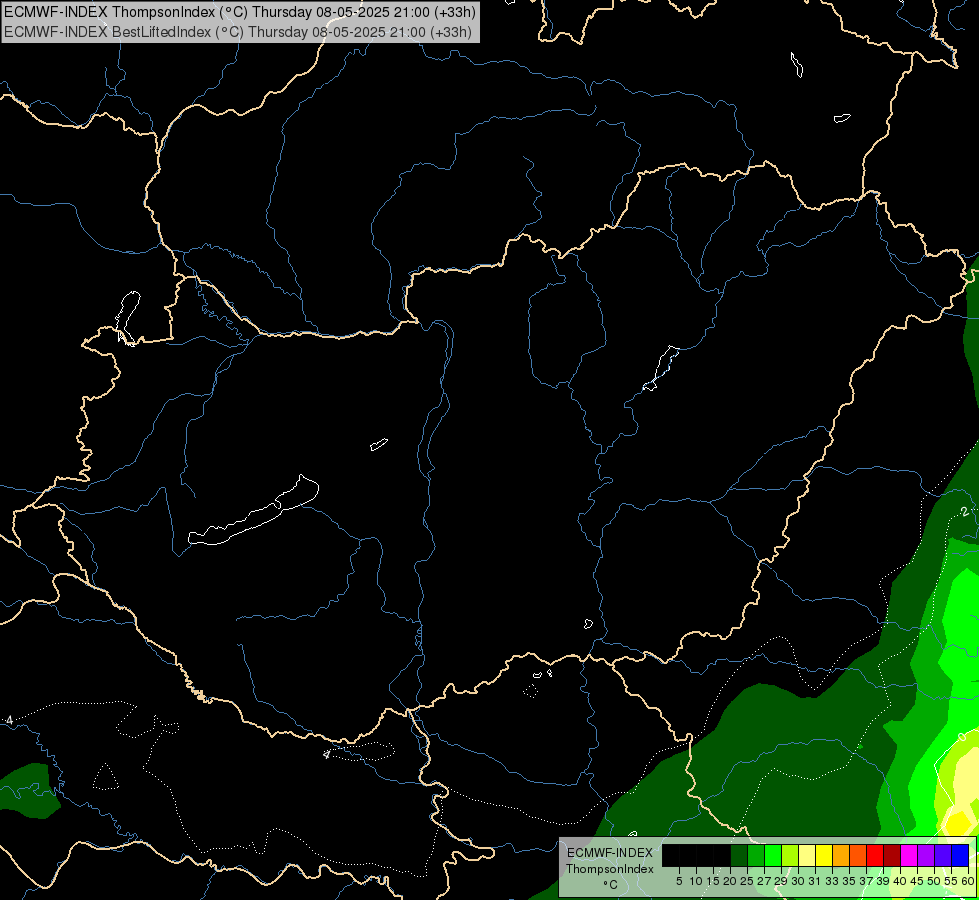This screenshot has width=979, height=900.
Task: Click the magenta 40–45 legend swatch
Action: pyautogui.click(x=908, y=856)
